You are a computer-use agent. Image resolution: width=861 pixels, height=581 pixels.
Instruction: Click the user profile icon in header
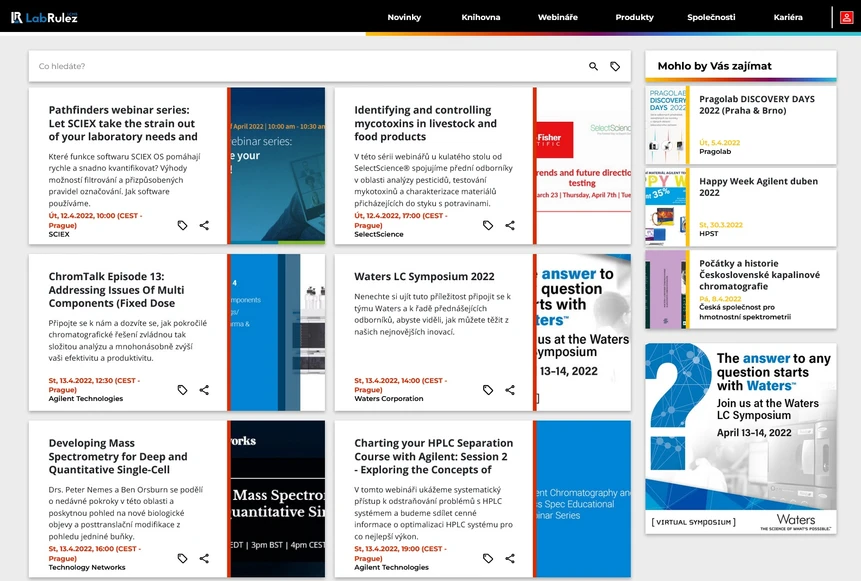pos(846,18)
